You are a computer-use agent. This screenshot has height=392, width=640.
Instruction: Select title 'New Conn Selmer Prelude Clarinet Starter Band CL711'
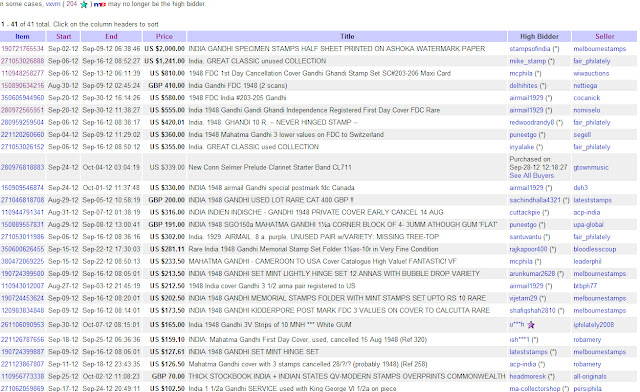point(270,167)
